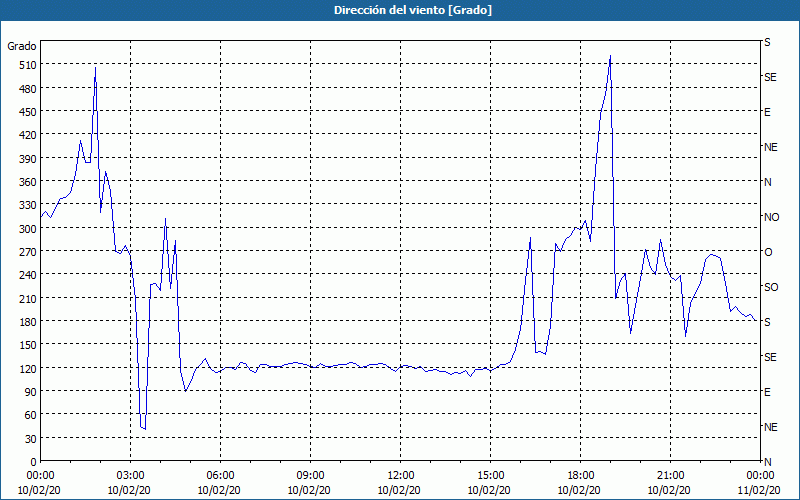Select the 90 y-axis value
This screenshot has width=800, height=500.
coord(31,392)
